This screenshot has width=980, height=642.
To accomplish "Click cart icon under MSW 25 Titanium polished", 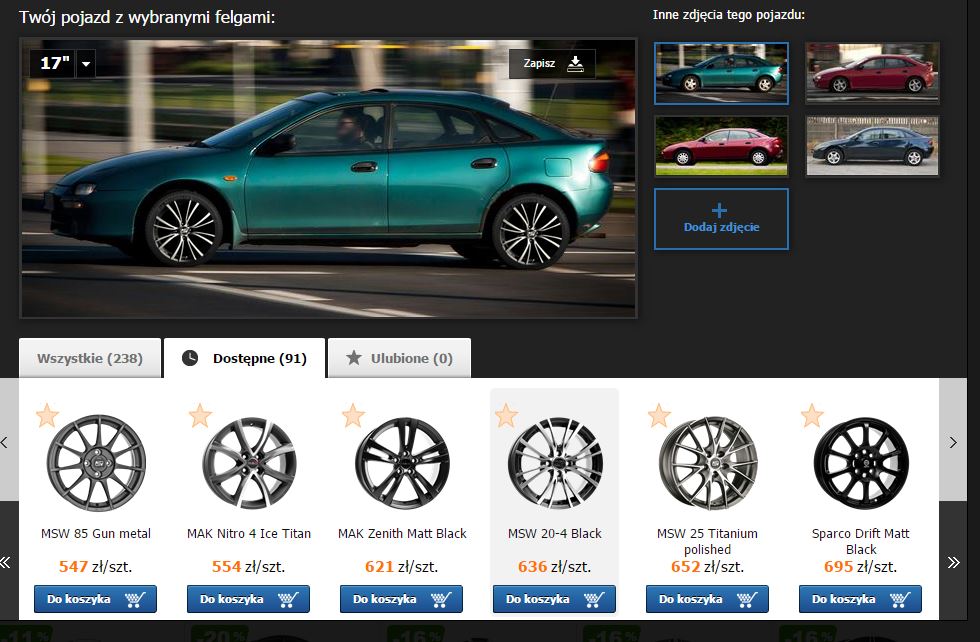I will [747, 599].
